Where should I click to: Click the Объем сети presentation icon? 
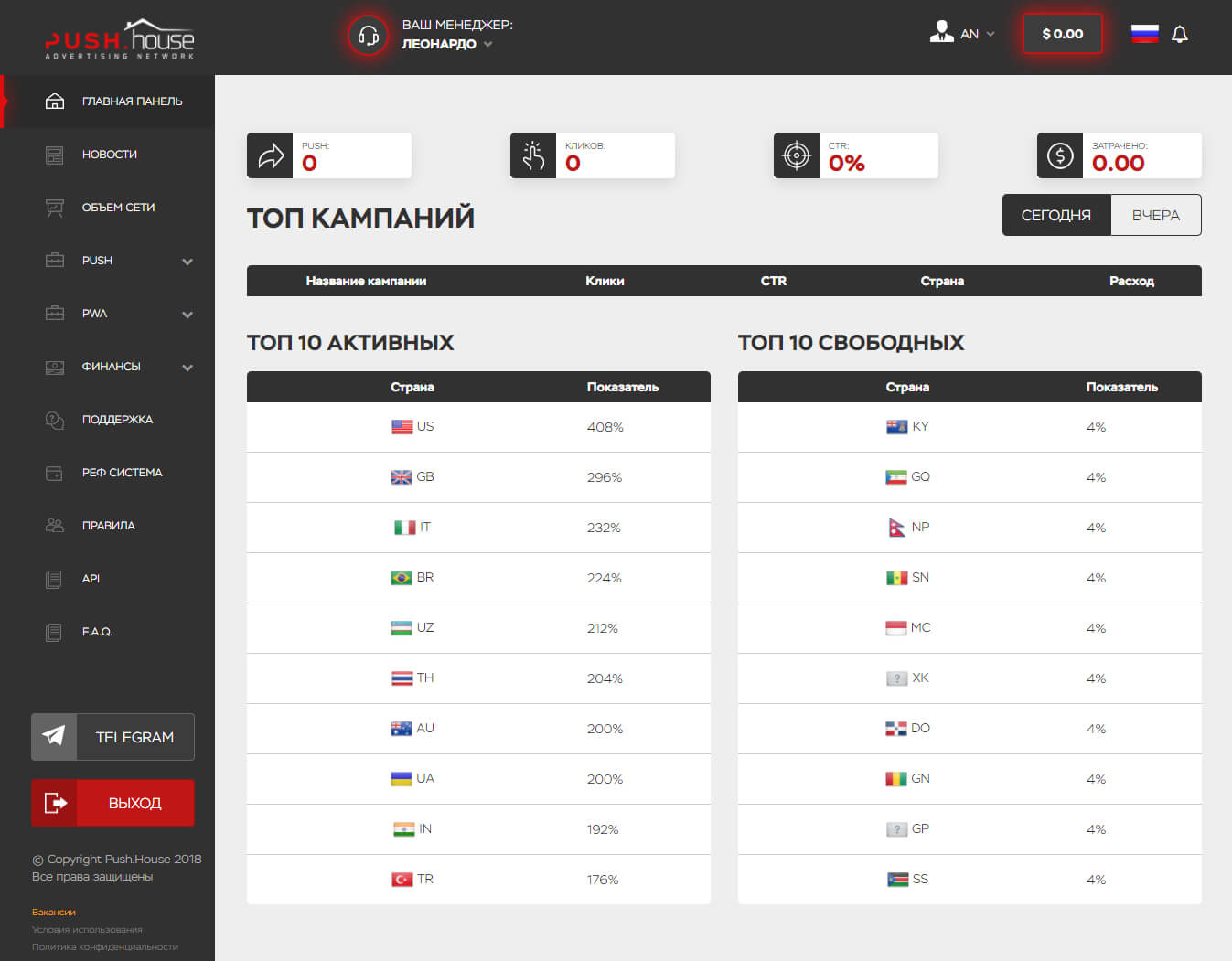pyautogui.click(x=55, y=208)
